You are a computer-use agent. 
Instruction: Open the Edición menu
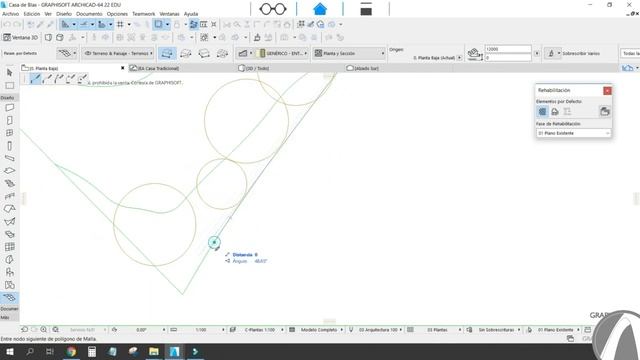tap(32, 14)
